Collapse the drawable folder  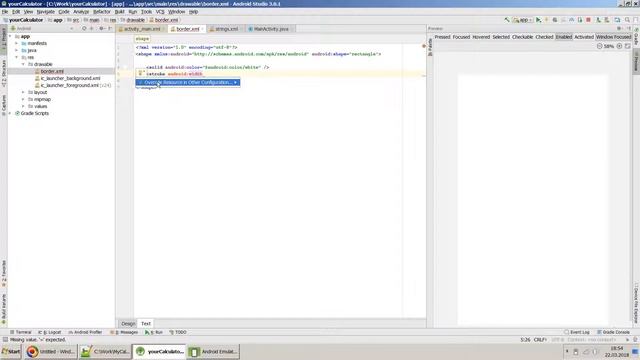coord(23,64)
